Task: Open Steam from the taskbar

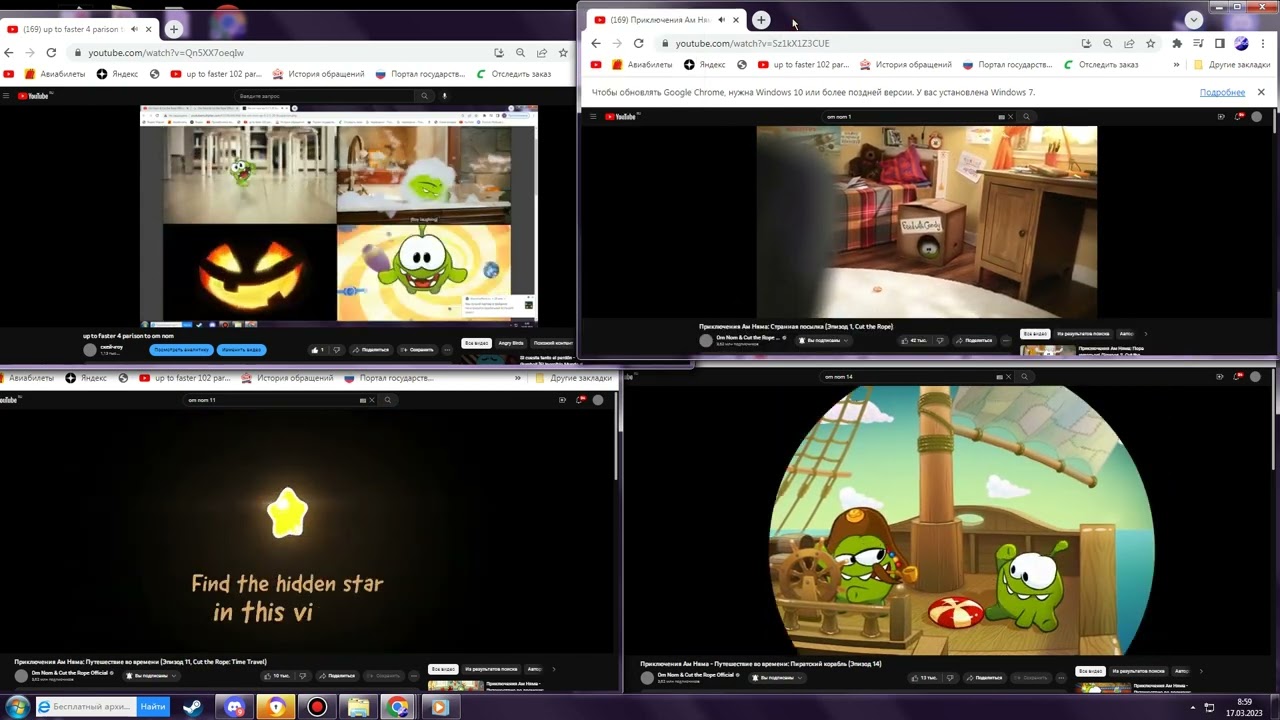Action: click(x=192, y=707)
